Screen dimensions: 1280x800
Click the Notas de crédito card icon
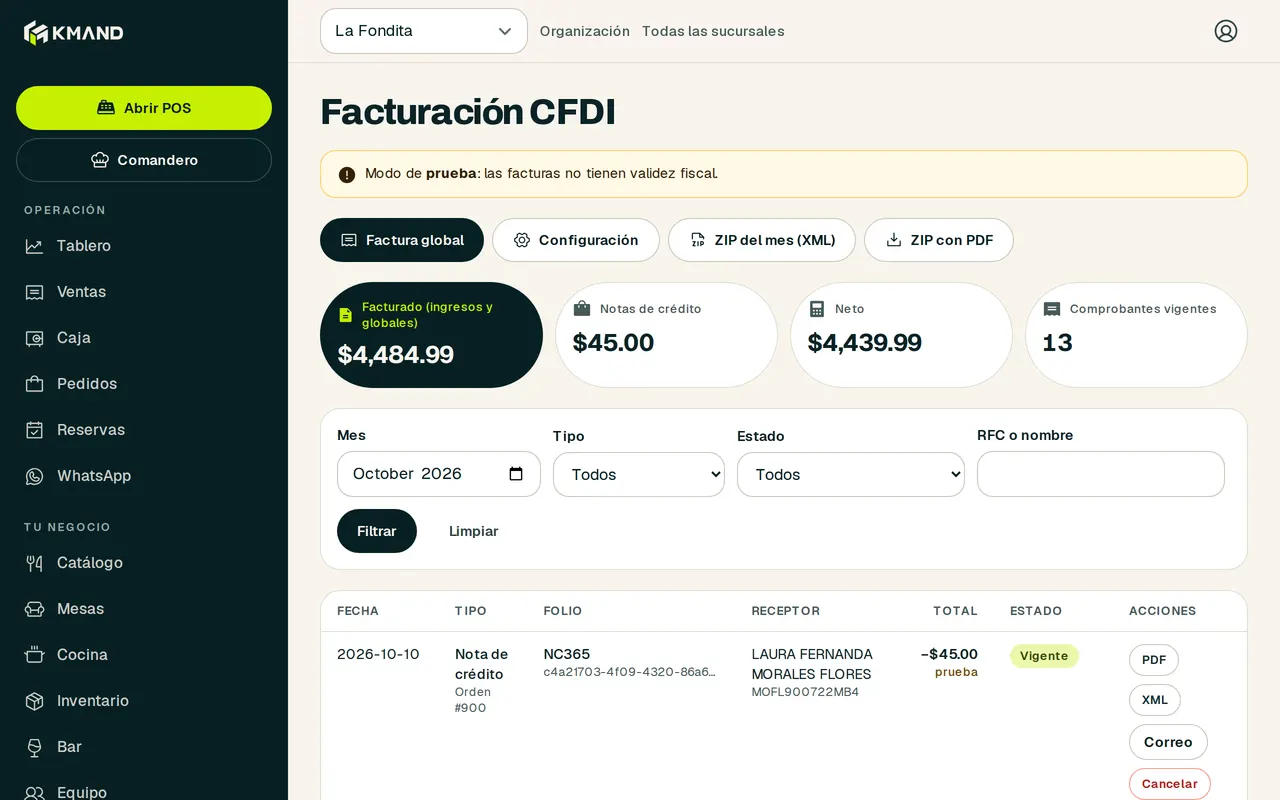pos(582,309)
